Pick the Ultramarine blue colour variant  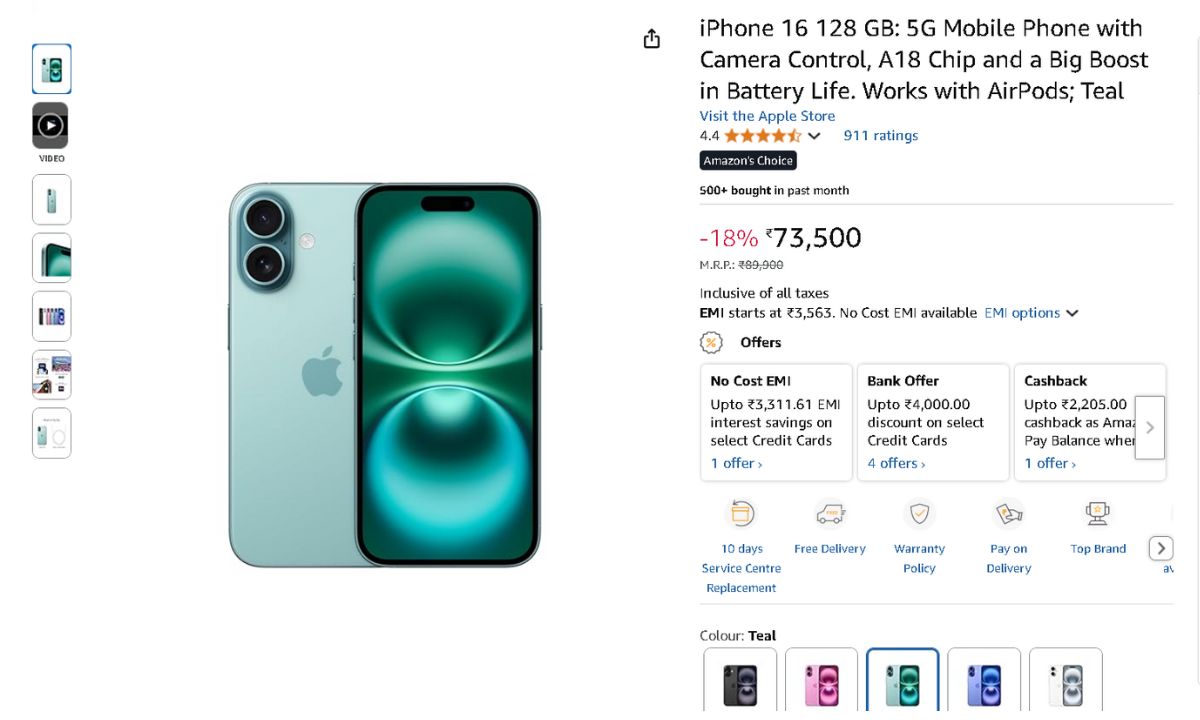[984, 683]
